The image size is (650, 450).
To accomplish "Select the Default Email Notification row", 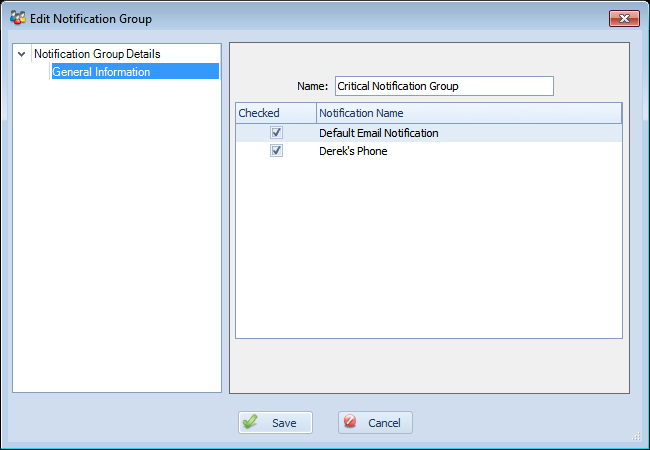I will (x=429, y=133).
